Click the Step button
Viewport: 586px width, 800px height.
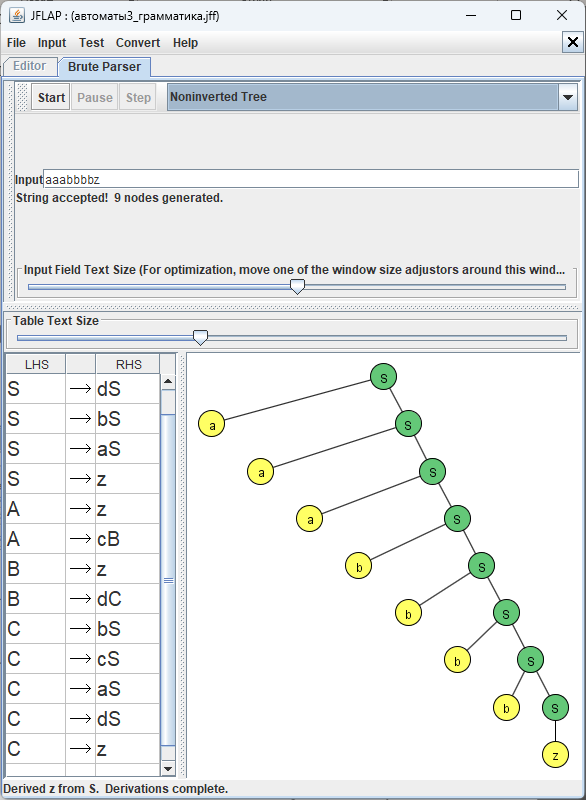(x=138, y=97)
